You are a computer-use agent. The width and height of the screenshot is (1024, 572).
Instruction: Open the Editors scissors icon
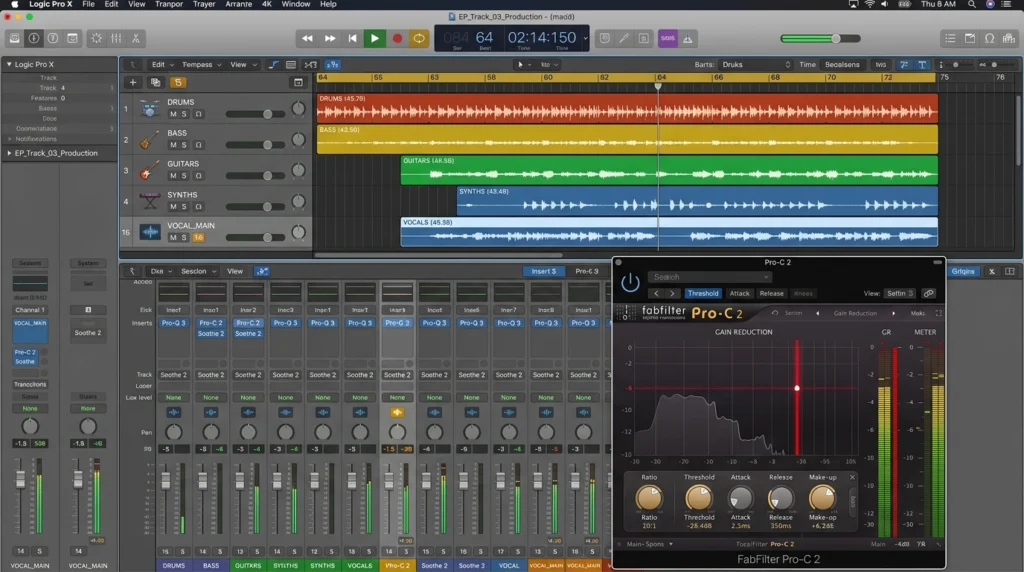(136, 39)
